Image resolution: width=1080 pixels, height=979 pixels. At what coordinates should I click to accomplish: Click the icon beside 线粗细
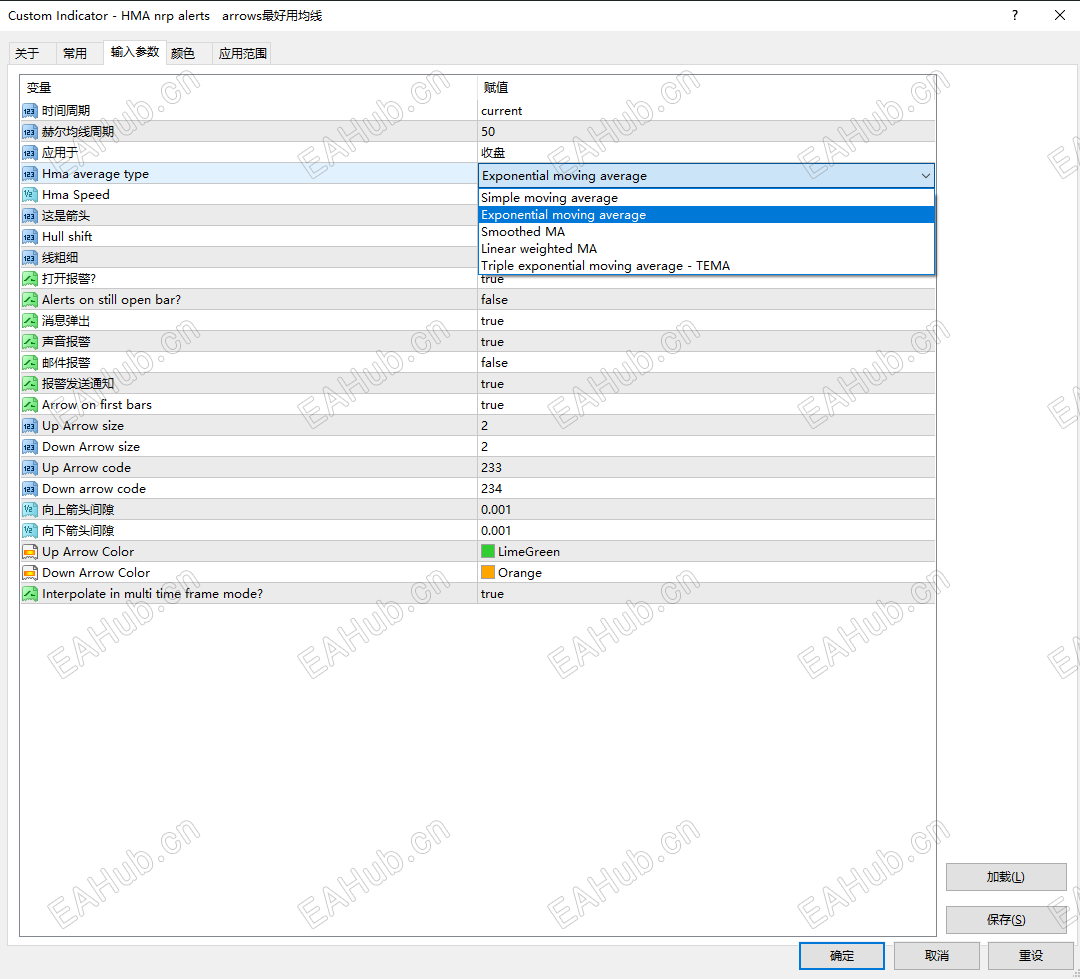point(30,258)
